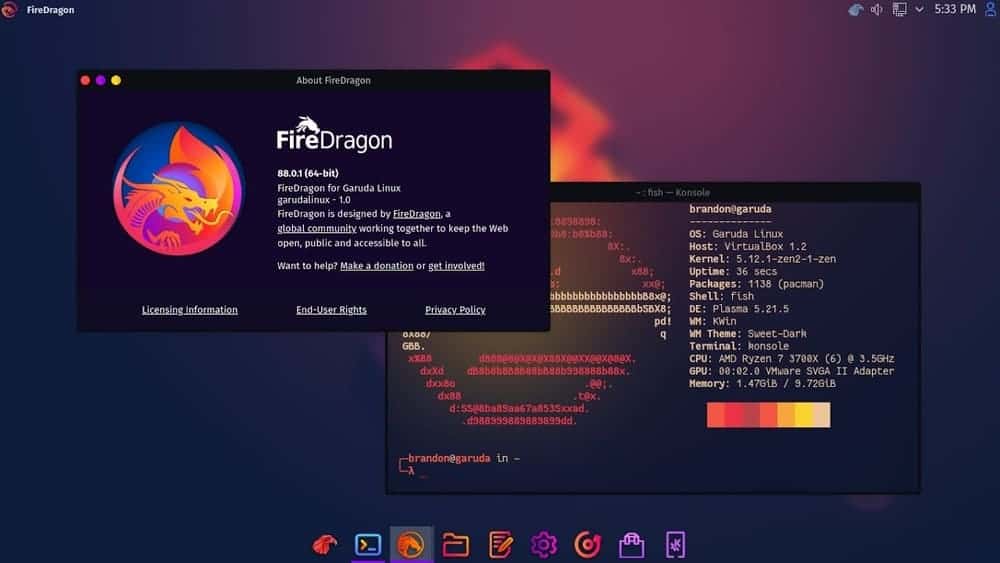Open the 5:33 PM clock
The width and height of the screenshot is (1000, 563).
pyautogui.click(x=955, y=9)
